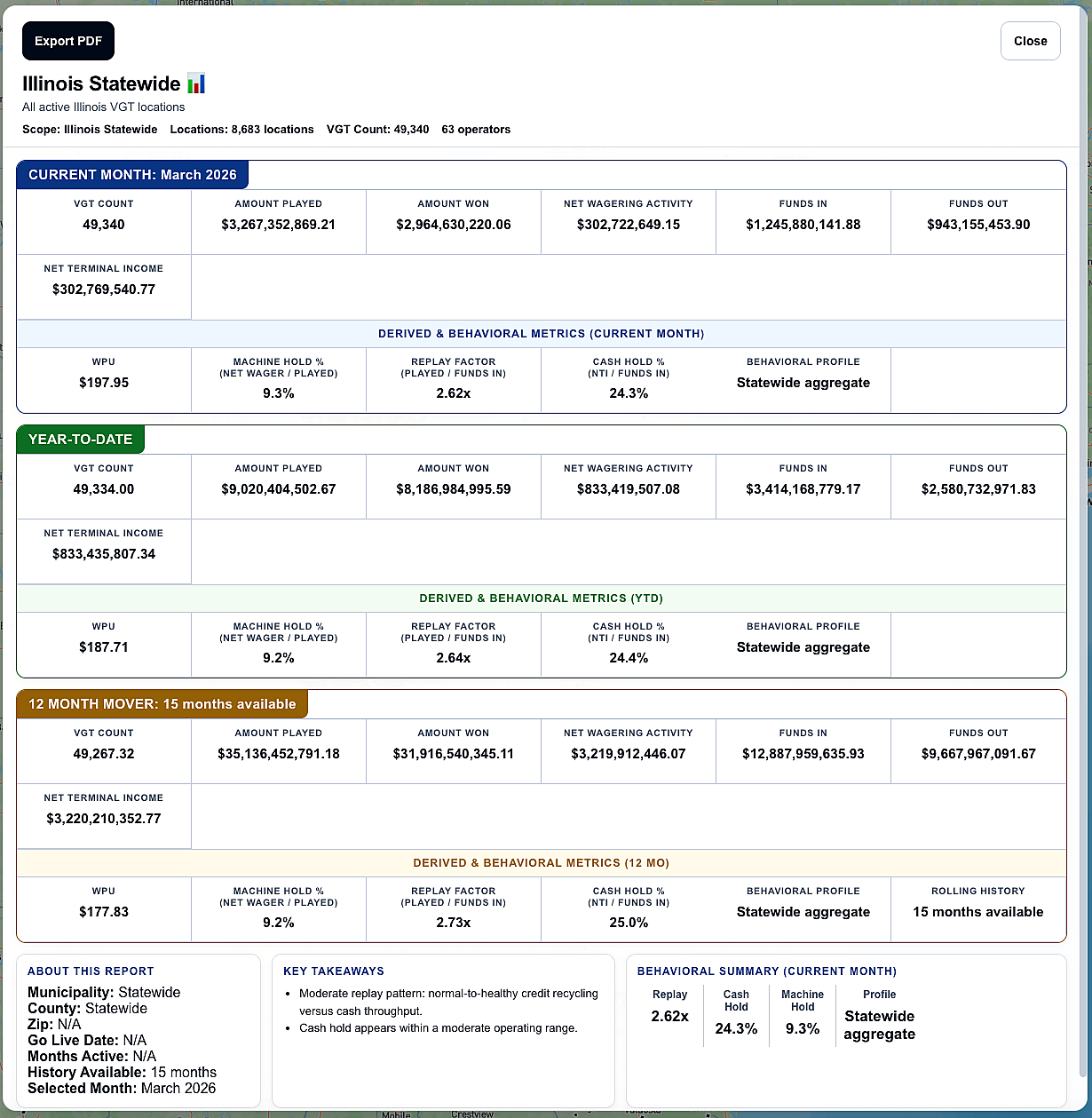The width and height of the screenshot is (1092, 1118).
Task: Click the cash hold moderate range takeaway
Action: [439, 1028]
